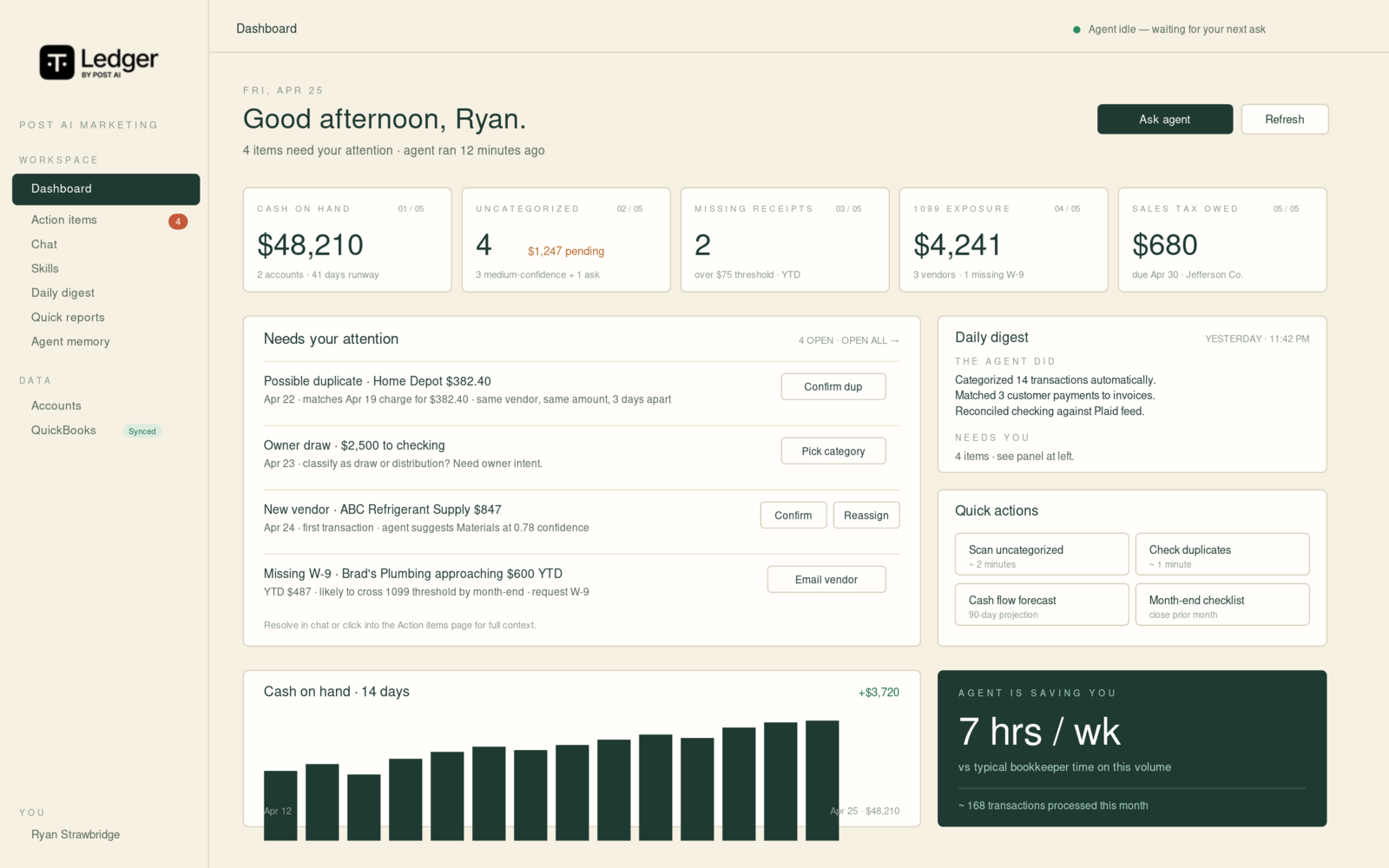This screenshot has width=1389, height=868.
Task: Run Check duplicates quick action
Action: click(x=1222, y=555)
